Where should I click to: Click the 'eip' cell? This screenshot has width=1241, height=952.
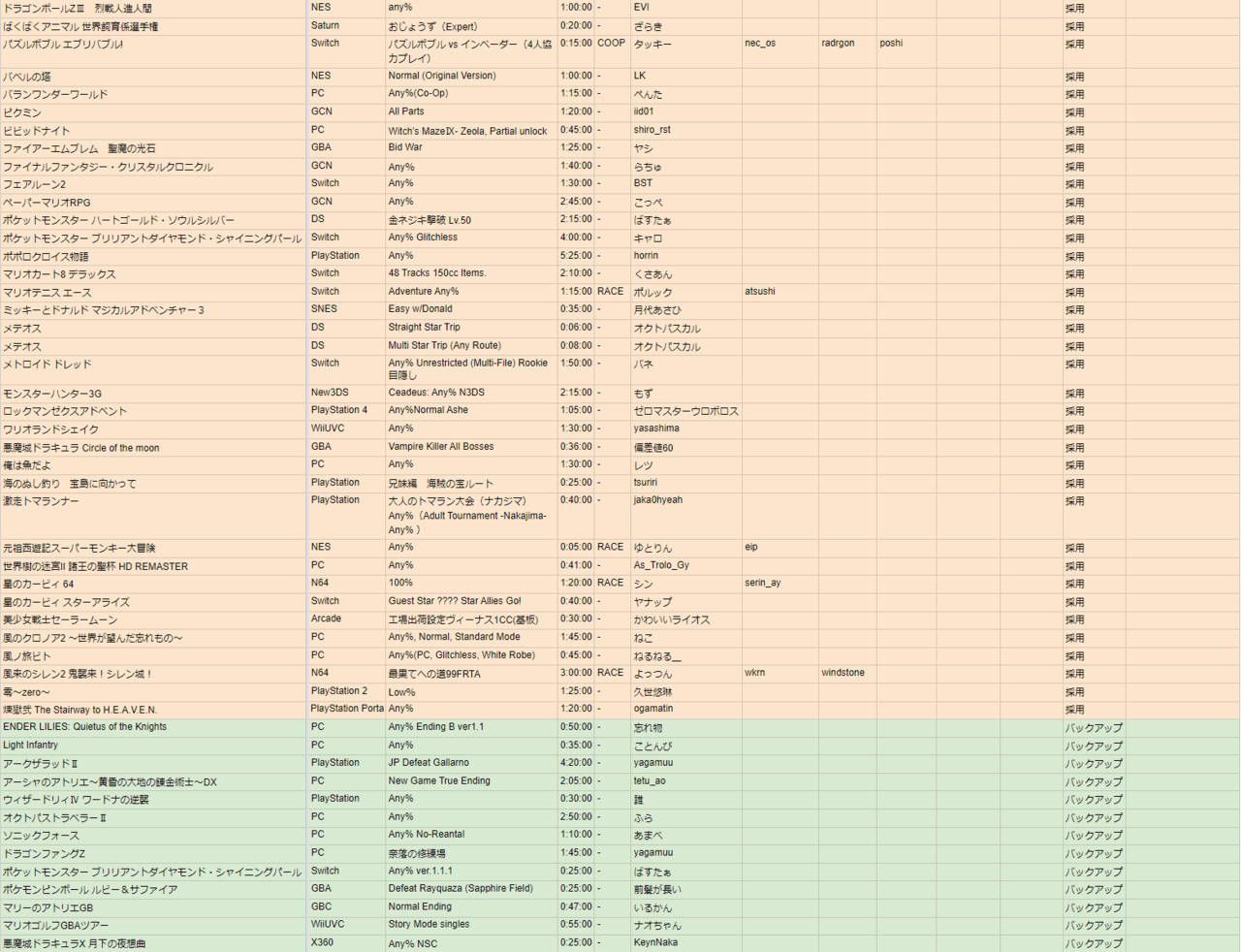click(780, 548)
